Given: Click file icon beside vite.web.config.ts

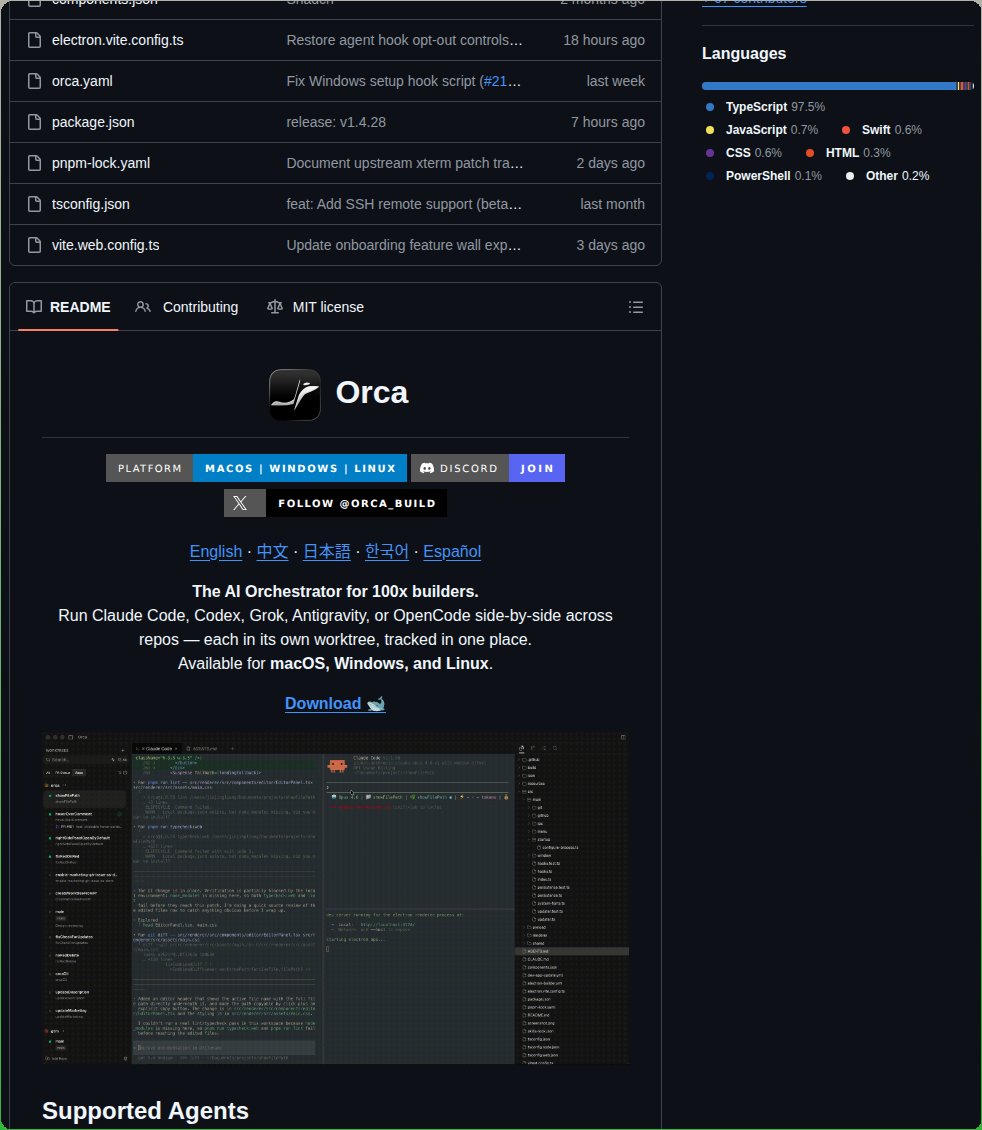Looking at the screenshot, I should click(34, 246).
